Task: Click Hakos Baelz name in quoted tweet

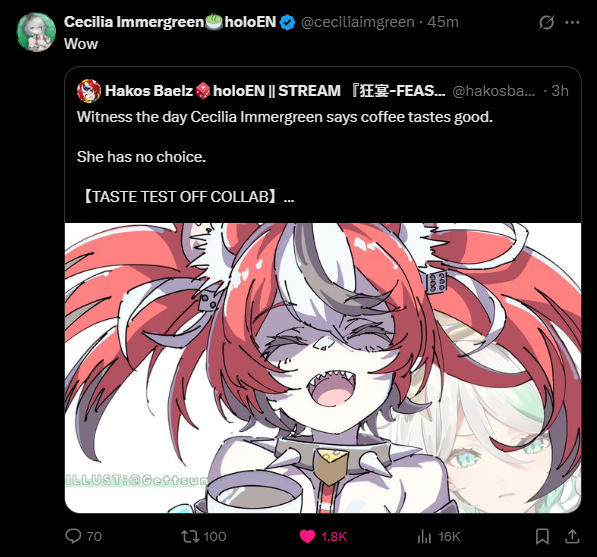Action: pyautogui.click(x=148, y=91)
